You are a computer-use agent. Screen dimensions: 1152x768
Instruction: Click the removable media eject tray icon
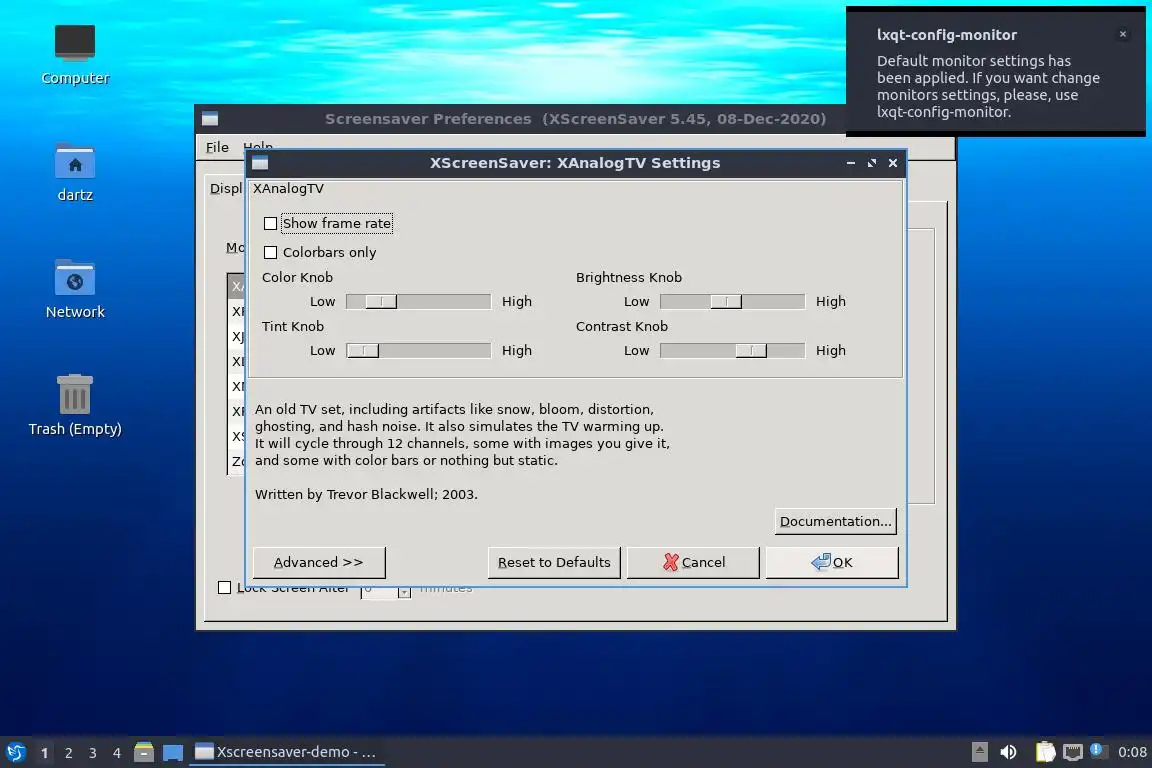pos(979,752)
